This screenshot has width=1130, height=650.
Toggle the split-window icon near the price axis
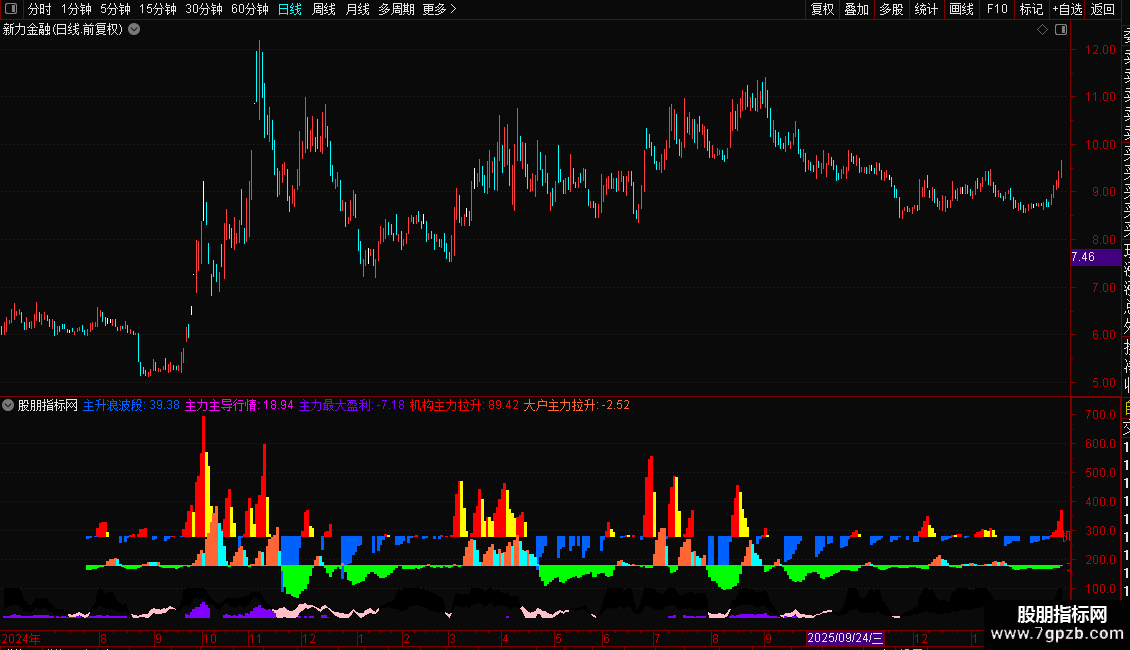coord(1061,30)
